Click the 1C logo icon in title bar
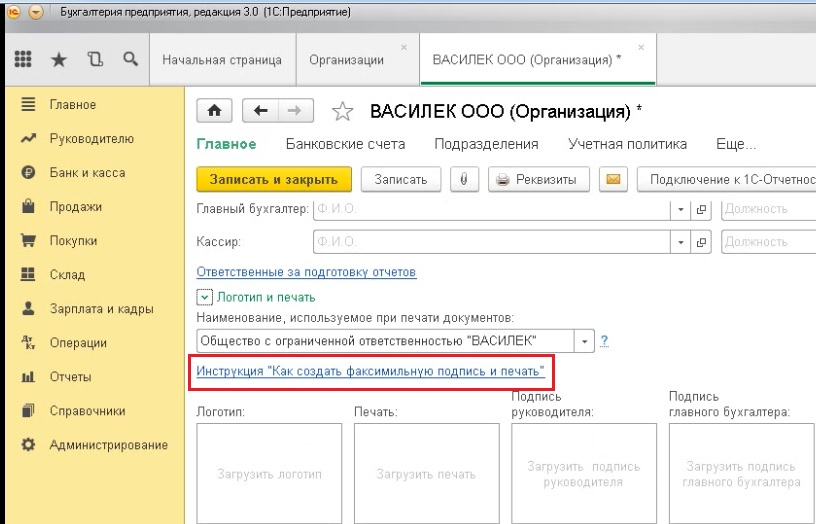Viewport: 816px width, 524px height. (14, 11)
